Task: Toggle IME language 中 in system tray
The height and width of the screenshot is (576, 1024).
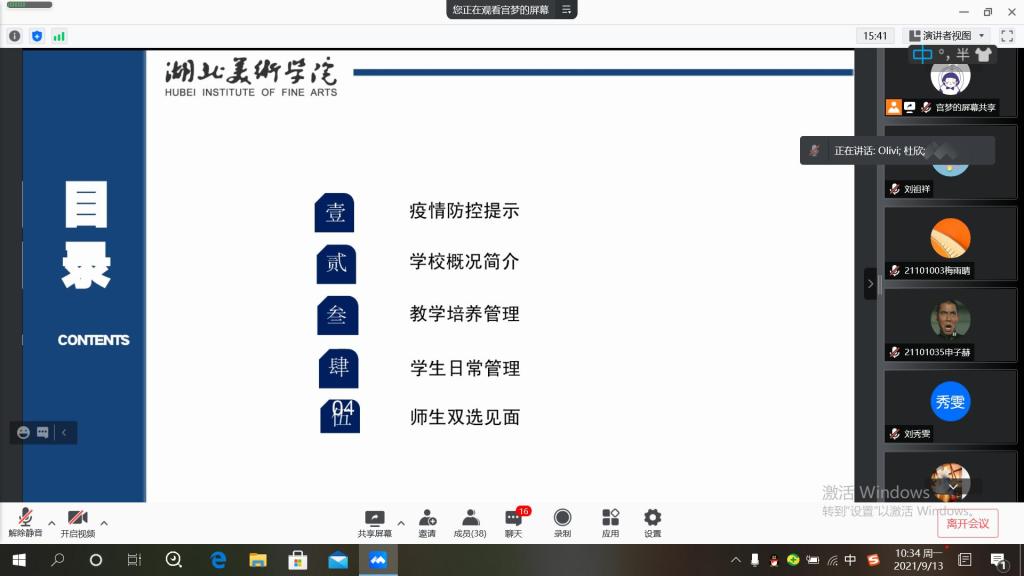Action: [x=850, y=560]
